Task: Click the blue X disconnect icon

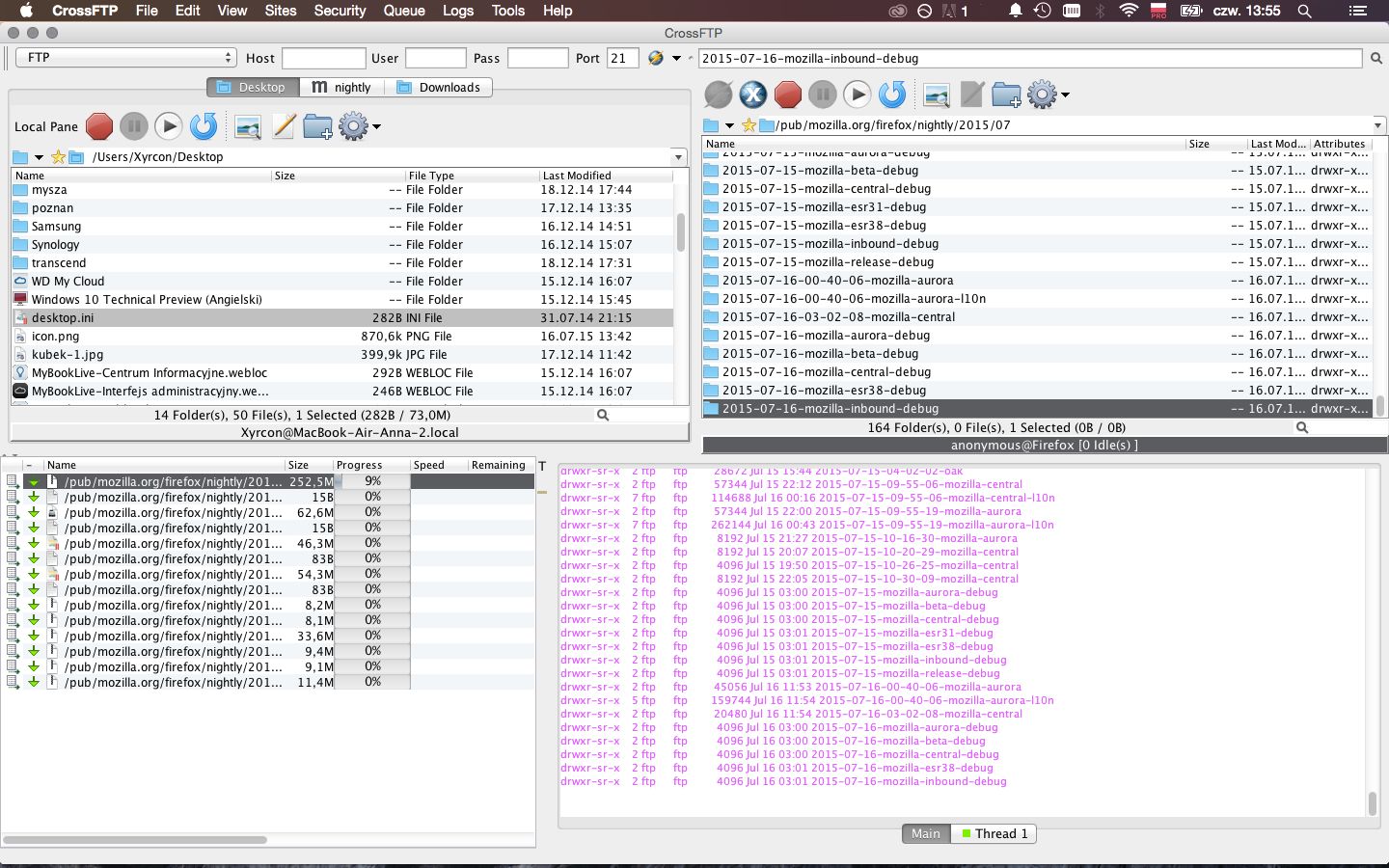Action: [x=753, y=95]
